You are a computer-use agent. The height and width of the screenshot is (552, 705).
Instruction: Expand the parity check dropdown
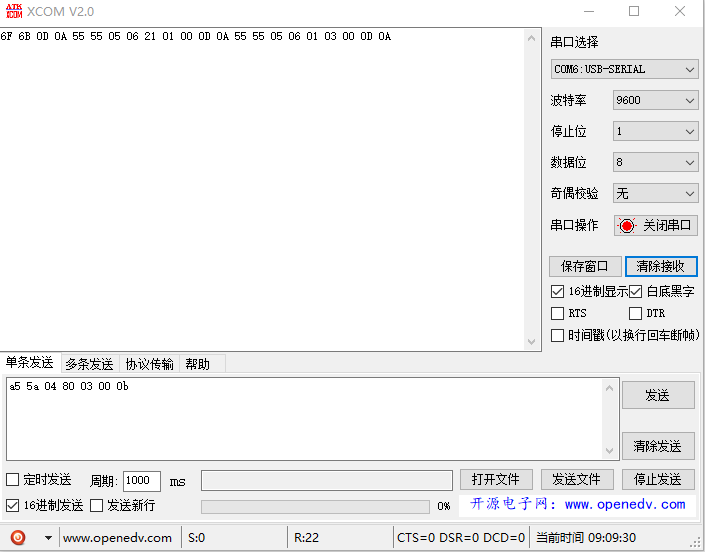(x=655, y=193)
